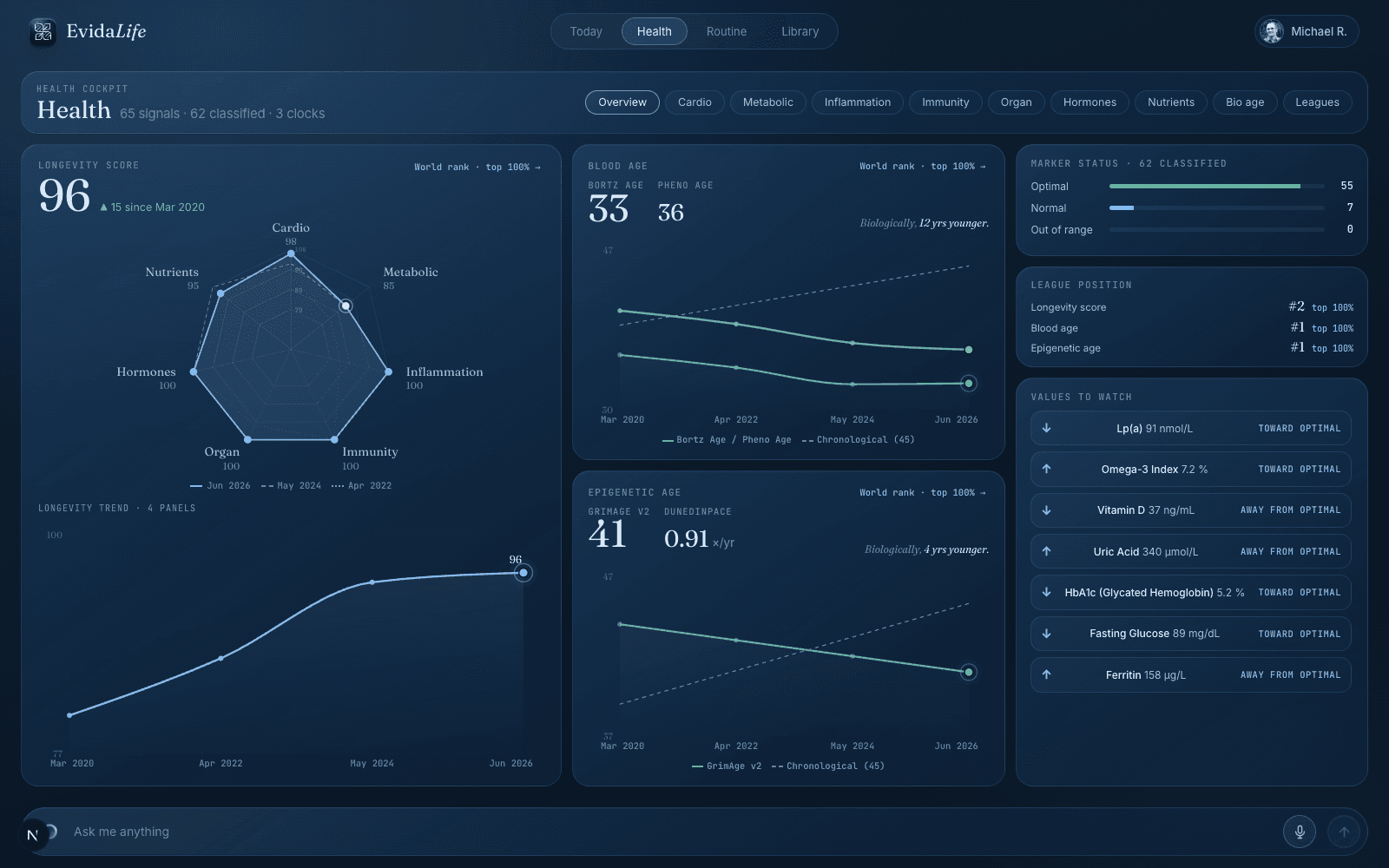Image resolution: width=1389 pixels, height=868 pixels.
Task: Click the Out of range status bar
Action: (x=1217, y=229)
